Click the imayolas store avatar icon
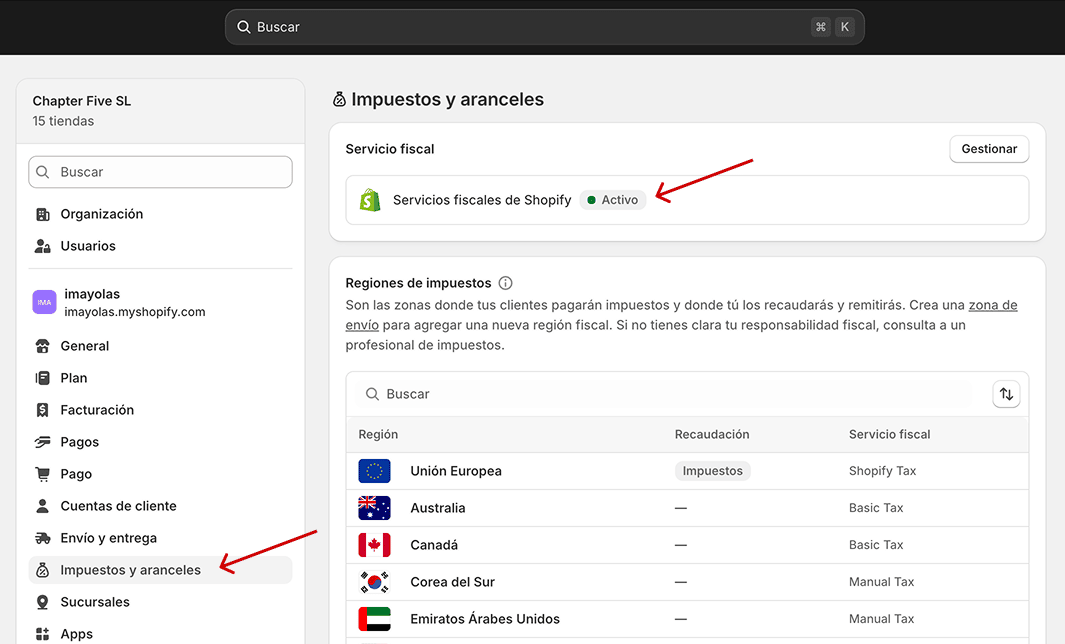This screenshot has width=1065, height=644. pos(44,302)
